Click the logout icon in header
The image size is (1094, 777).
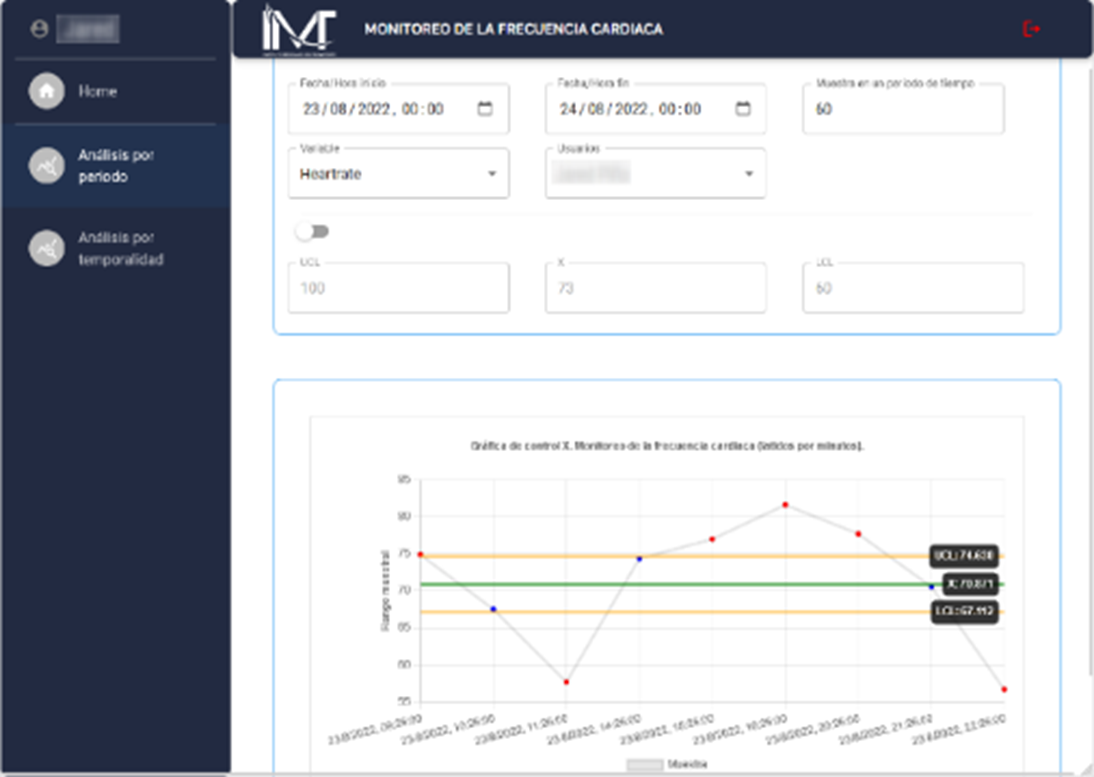click(1031, 29)
